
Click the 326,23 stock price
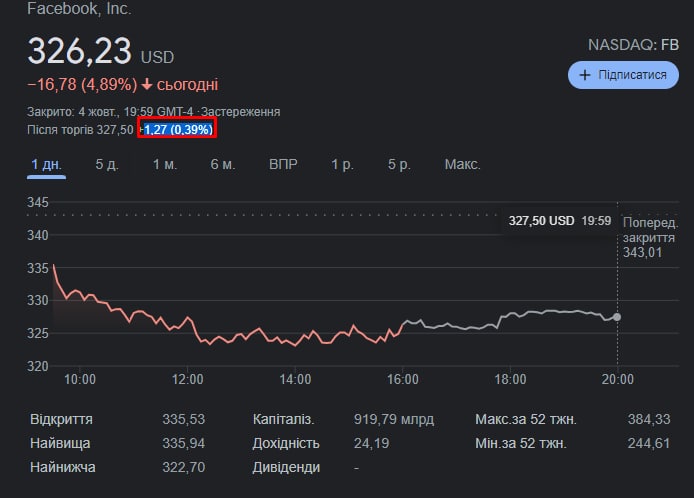pos(80,51)
